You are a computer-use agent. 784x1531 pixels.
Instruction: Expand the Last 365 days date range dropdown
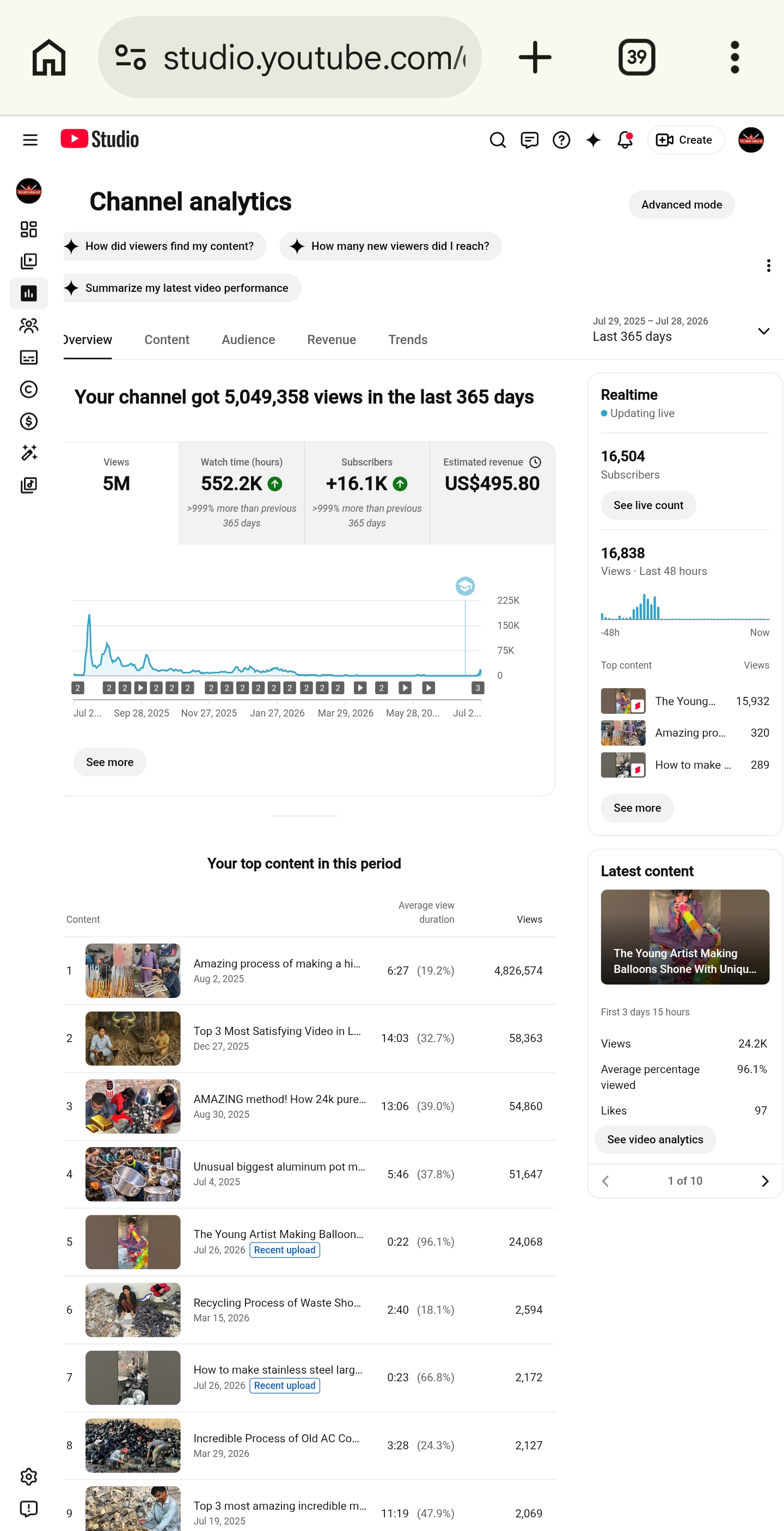point(681,329)
